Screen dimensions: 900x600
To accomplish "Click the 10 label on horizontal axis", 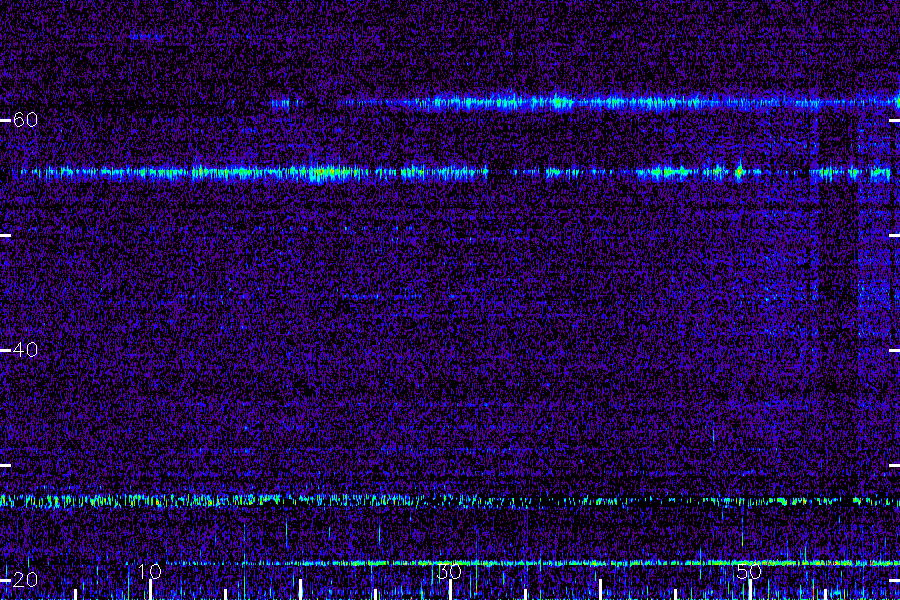I will 150,571.
